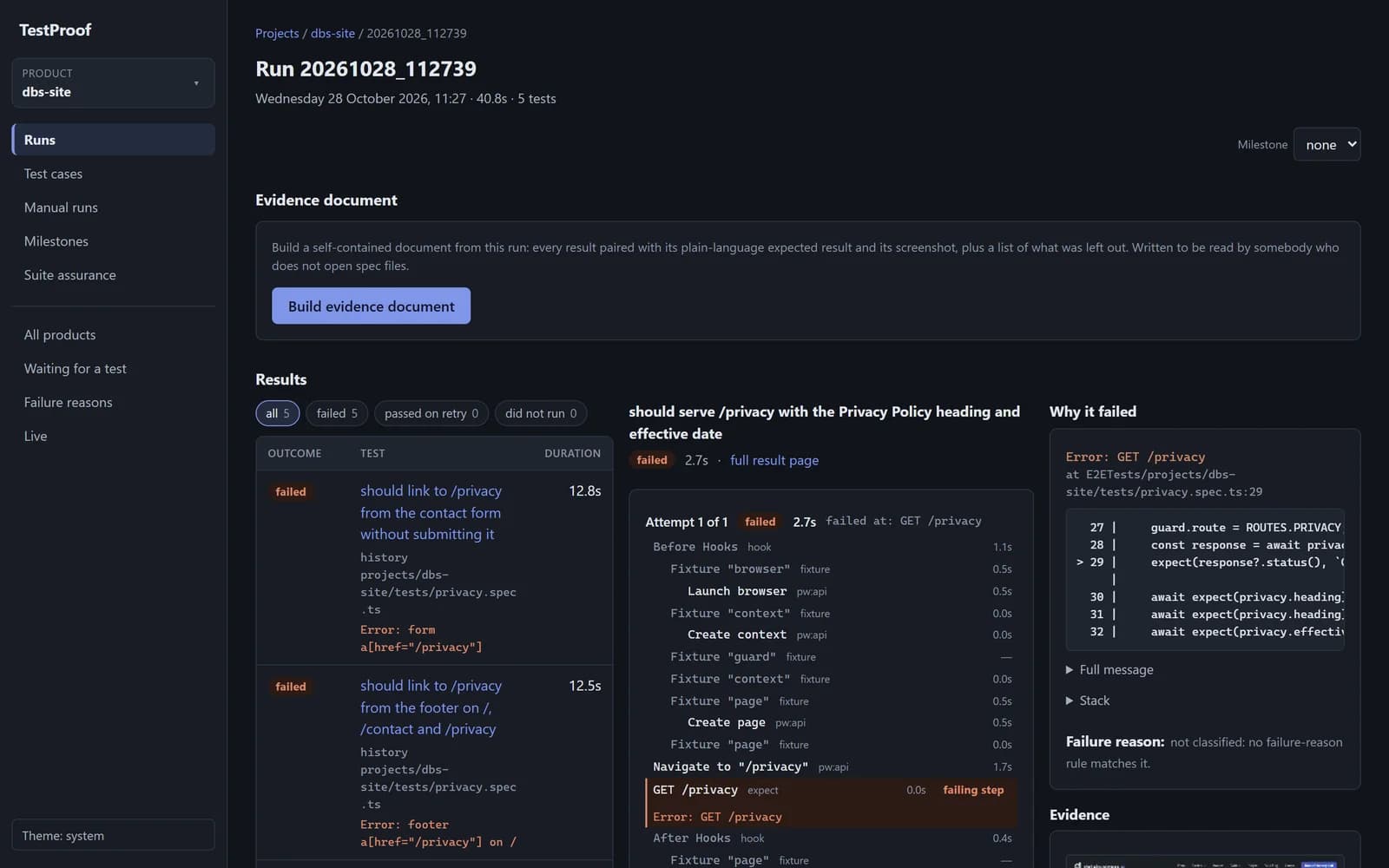This screenshot has width=1389, height=868.
Task: Click Build evidence document button
Action: [371, 306]
